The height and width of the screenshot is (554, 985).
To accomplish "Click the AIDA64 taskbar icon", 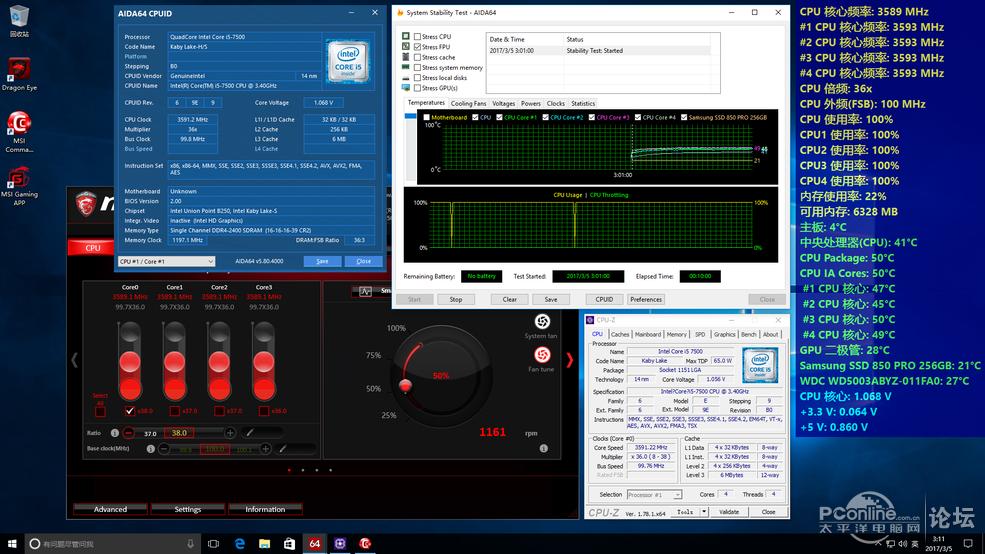I will coord(314,544).
